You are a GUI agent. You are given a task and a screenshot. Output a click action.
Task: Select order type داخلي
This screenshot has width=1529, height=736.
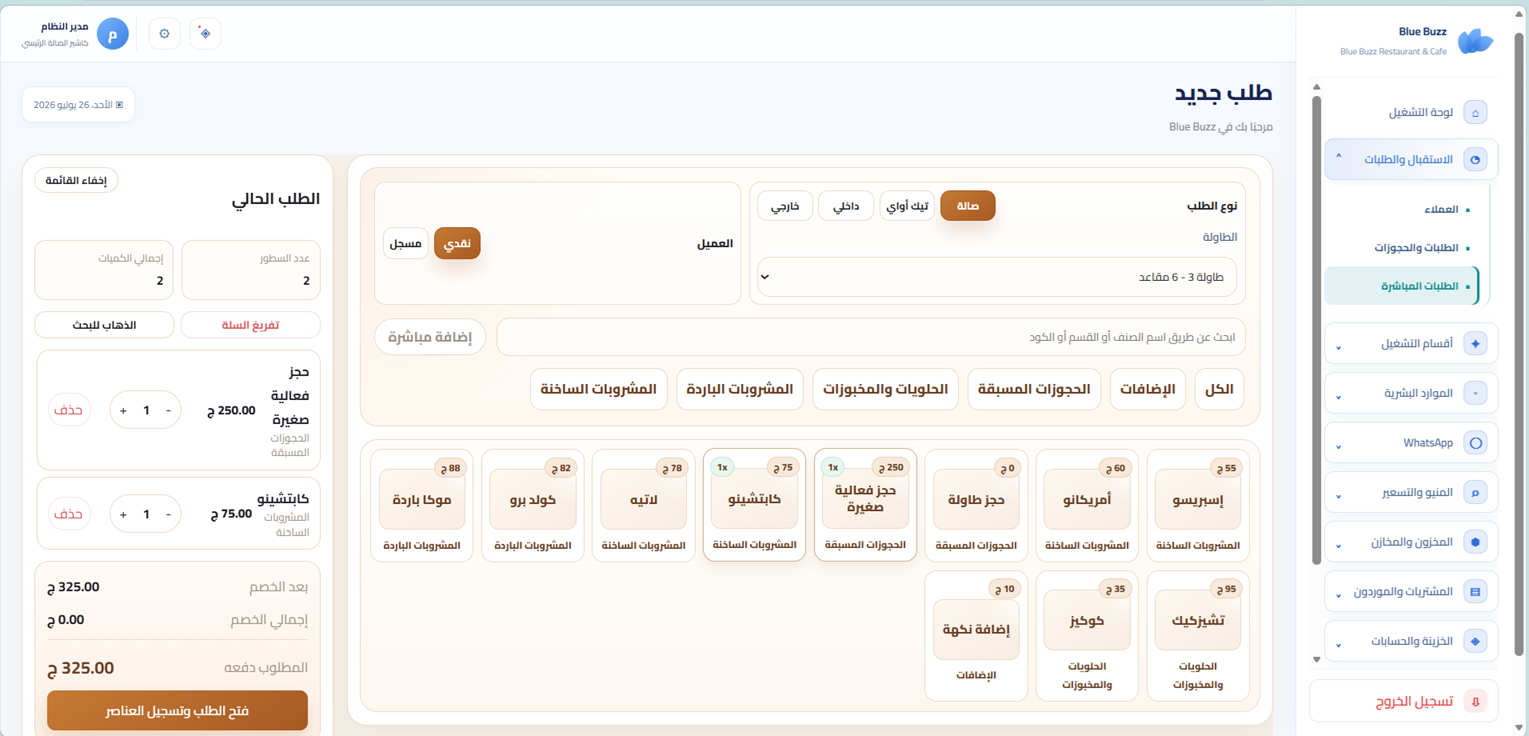pos(846,206)
